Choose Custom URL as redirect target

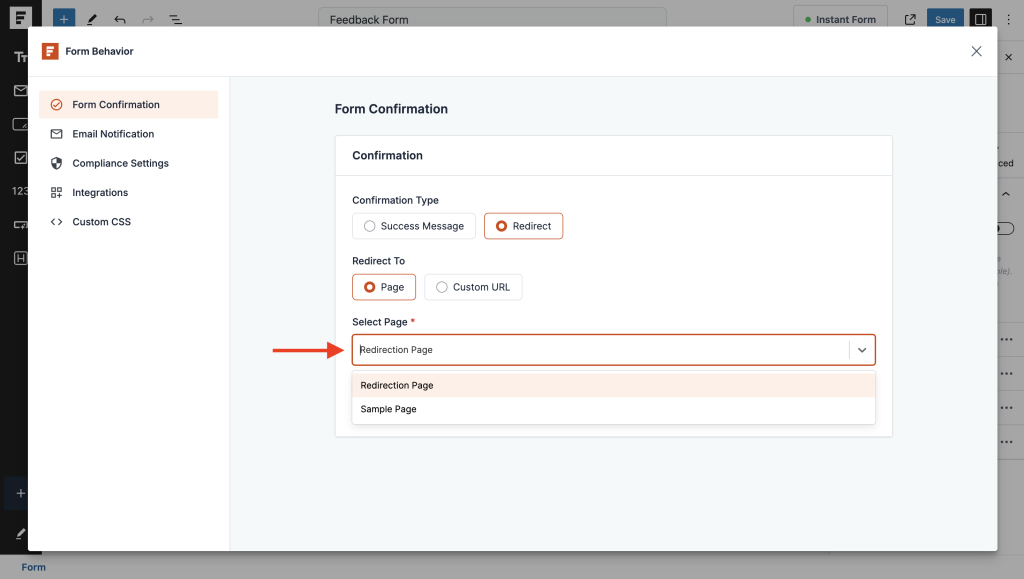472,287
